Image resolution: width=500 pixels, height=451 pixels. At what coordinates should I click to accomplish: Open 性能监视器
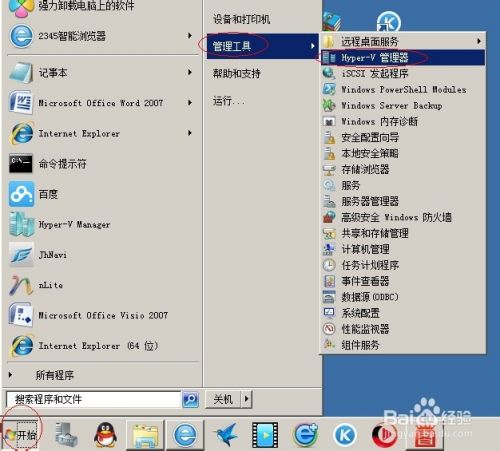[x=403, y=329]
